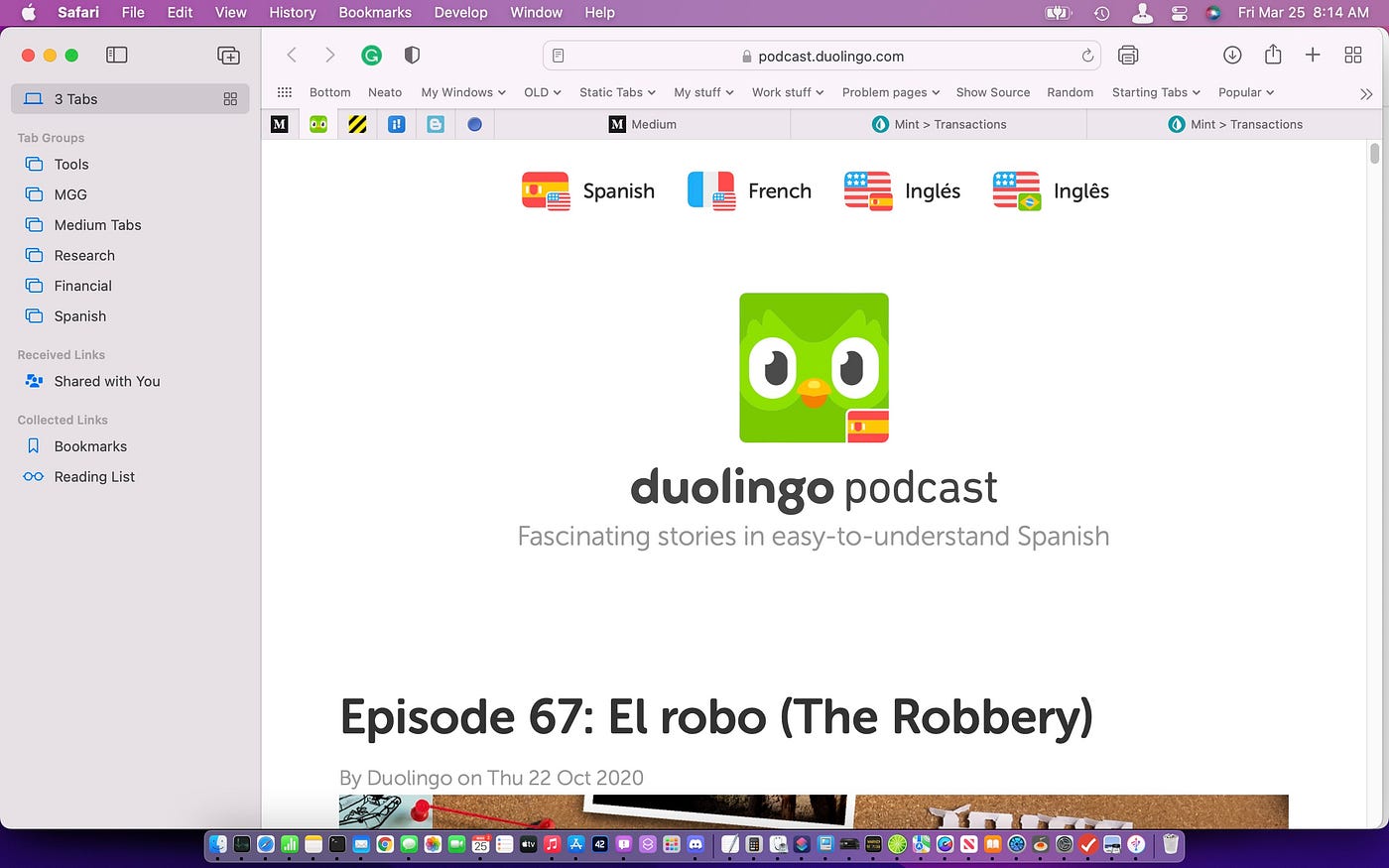This screenshot has height=868, width=1389.
Task: Click the Duolingo owl podcast logo
Action: [814, 368]
